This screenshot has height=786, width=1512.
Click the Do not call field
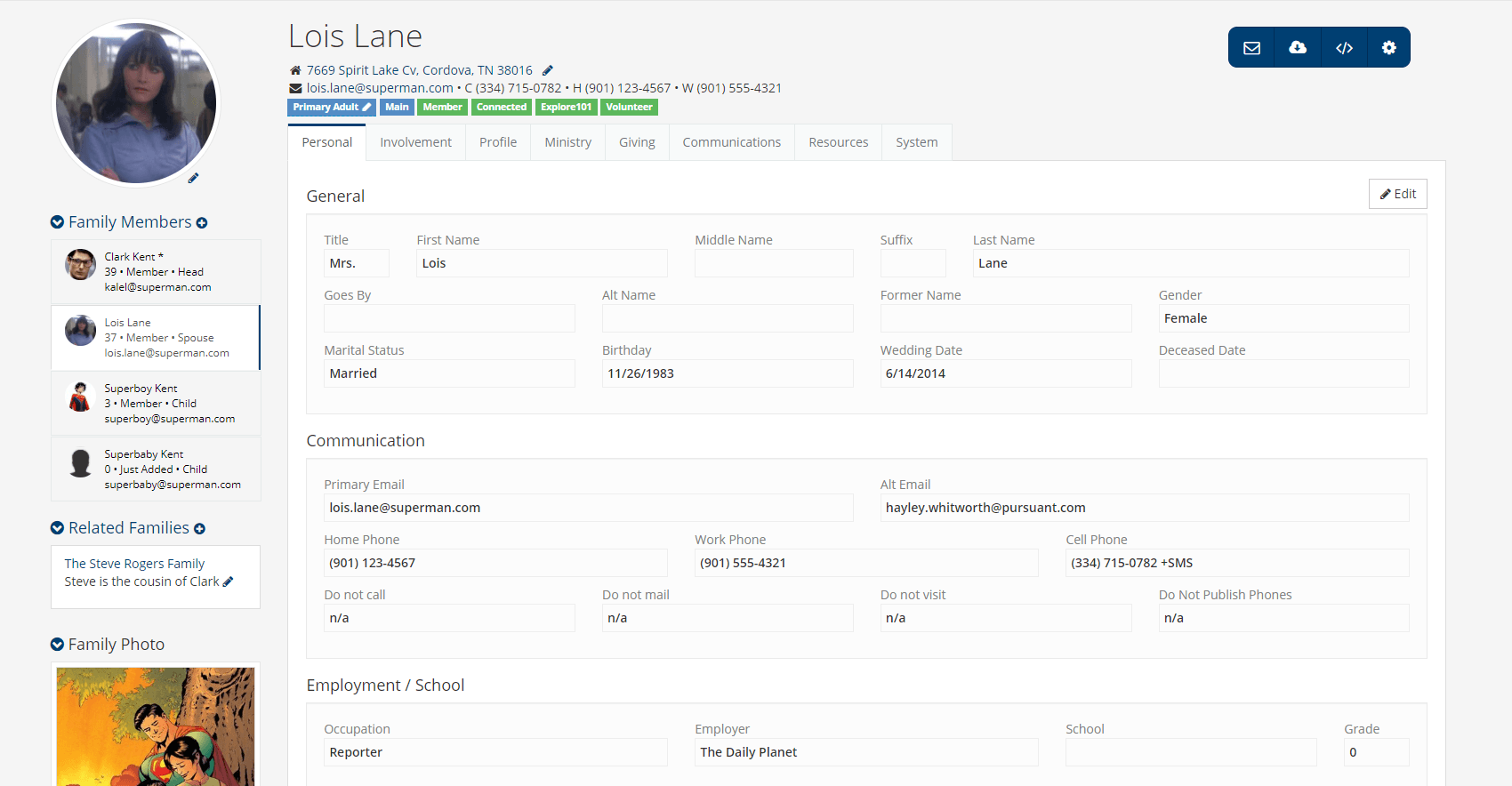coord(449,618)
